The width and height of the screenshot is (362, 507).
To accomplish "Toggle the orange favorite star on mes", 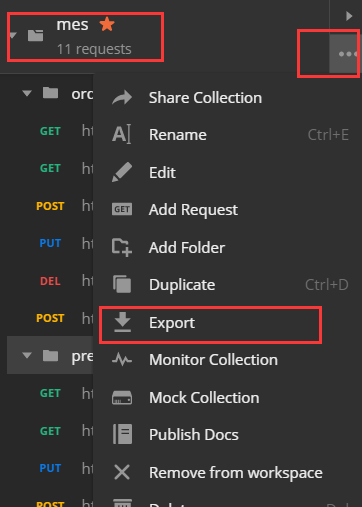I will (x=107, y=24).
